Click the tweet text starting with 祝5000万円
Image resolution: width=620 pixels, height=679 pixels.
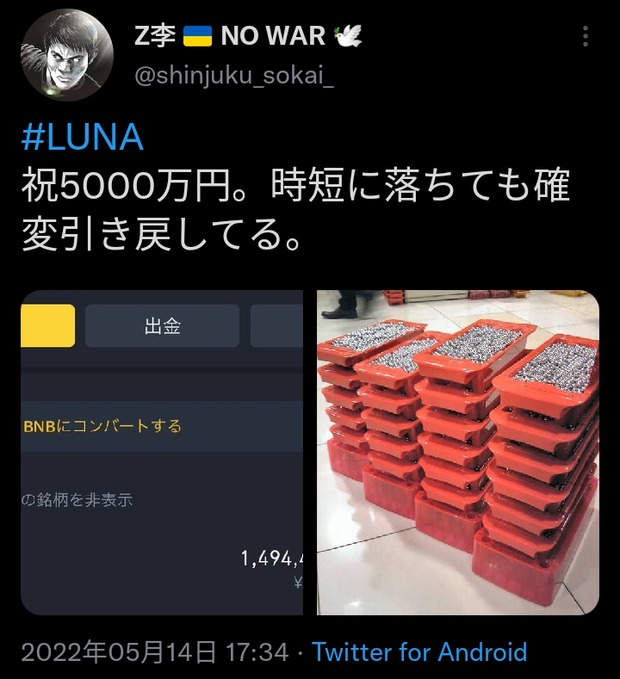tap(296, 210)
